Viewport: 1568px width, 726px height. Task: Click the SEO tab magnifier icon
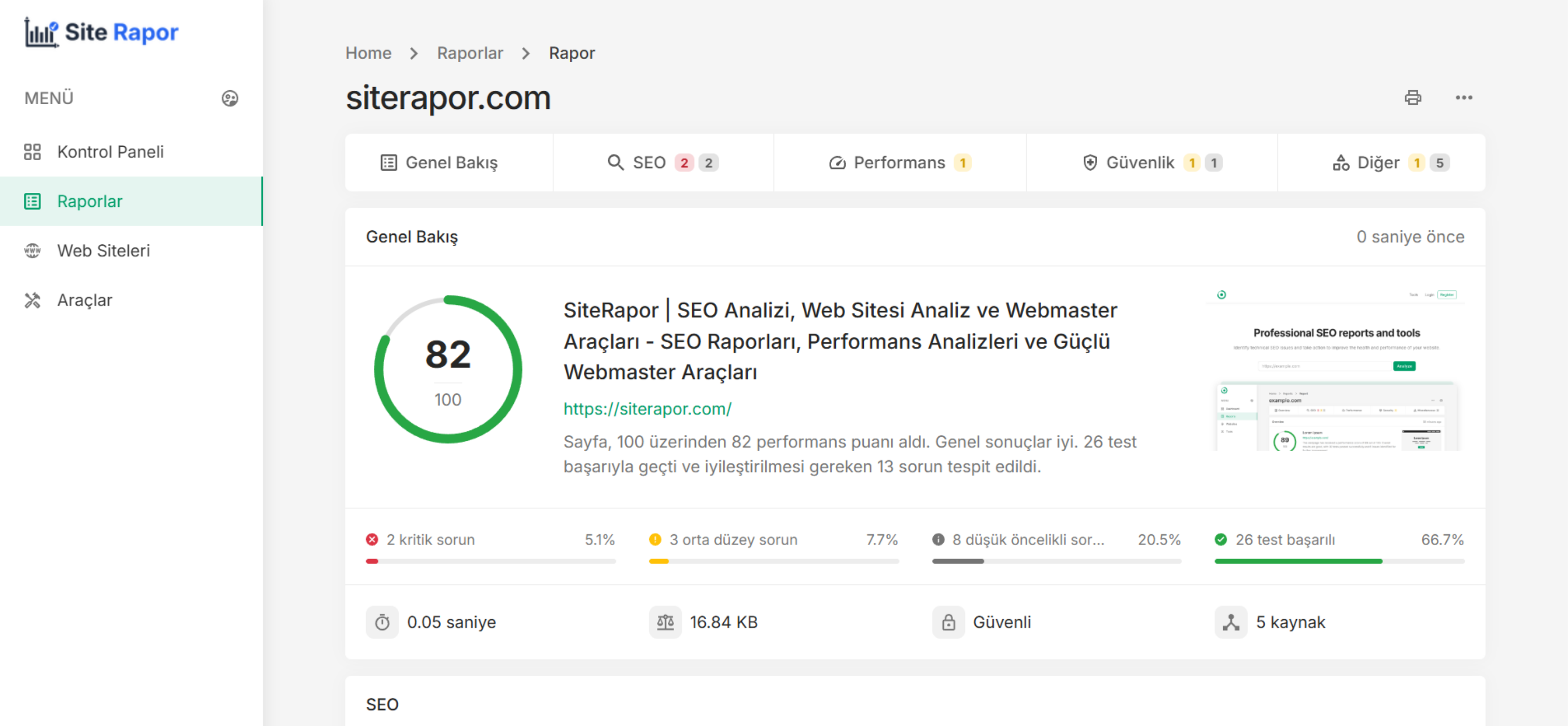pyautogui.click(x=615, y=162)
